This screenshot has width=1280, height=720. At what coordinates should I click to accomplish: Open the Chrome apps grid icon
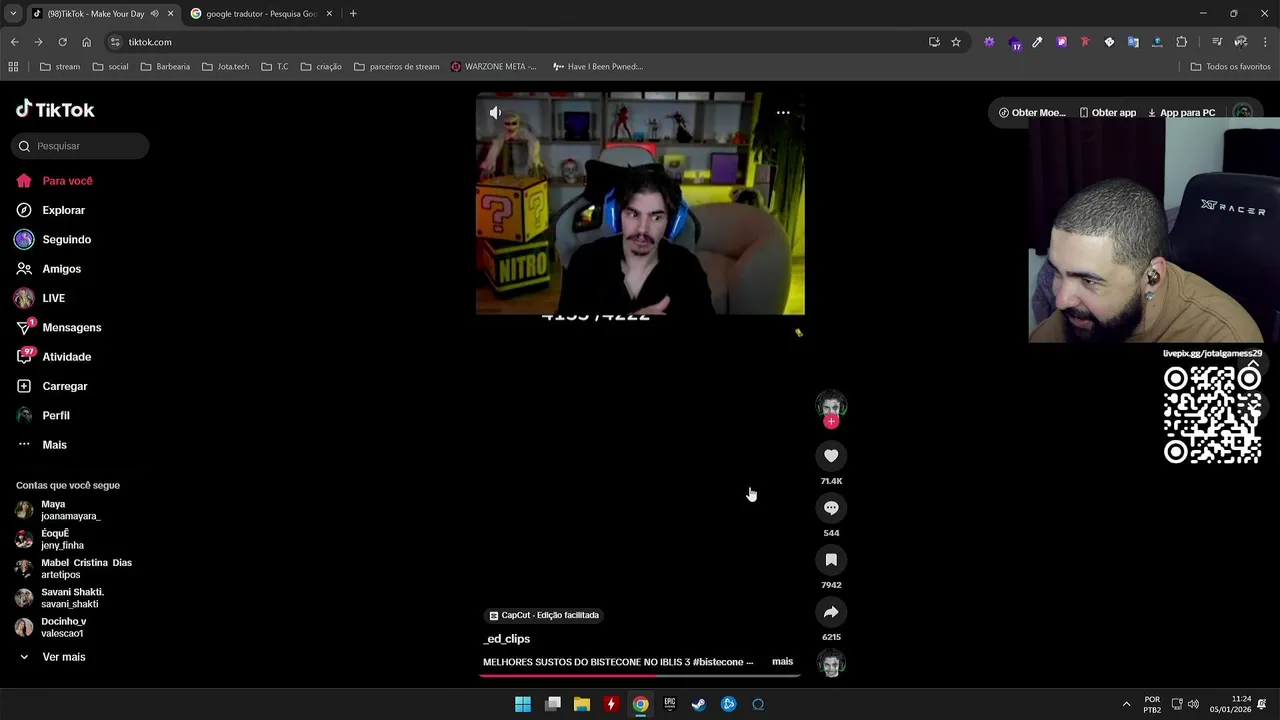pyautogui.click(x=13, y=67)
